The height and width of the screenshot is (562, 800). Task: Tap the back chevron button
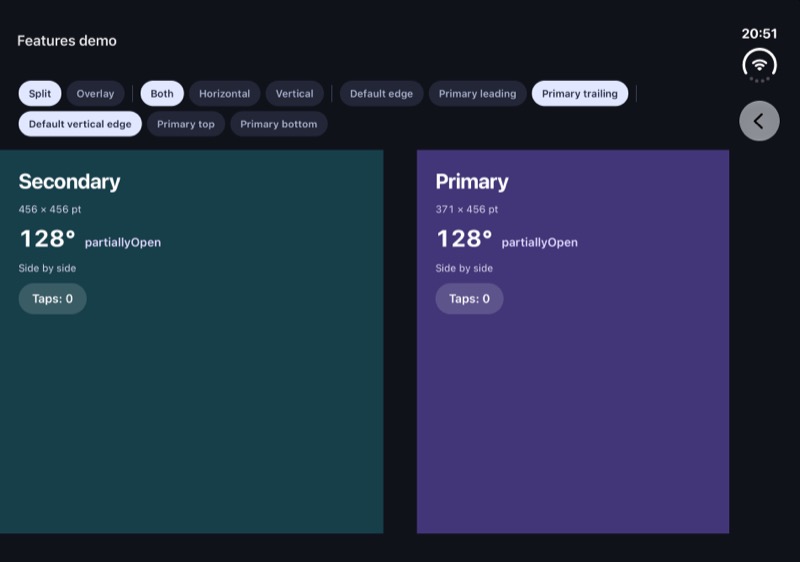(x=759, y=121)
